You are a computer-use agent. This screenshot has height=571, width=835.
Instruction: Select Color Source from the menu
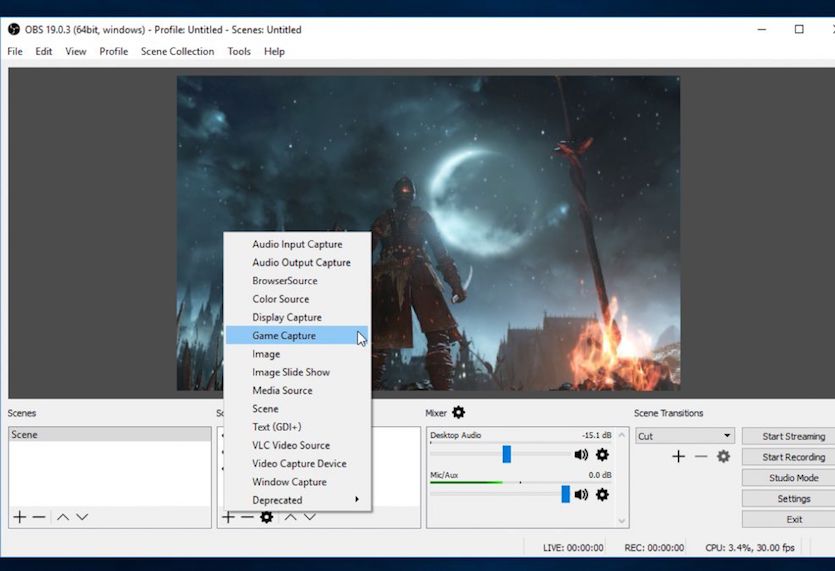[x=297, y=299]
